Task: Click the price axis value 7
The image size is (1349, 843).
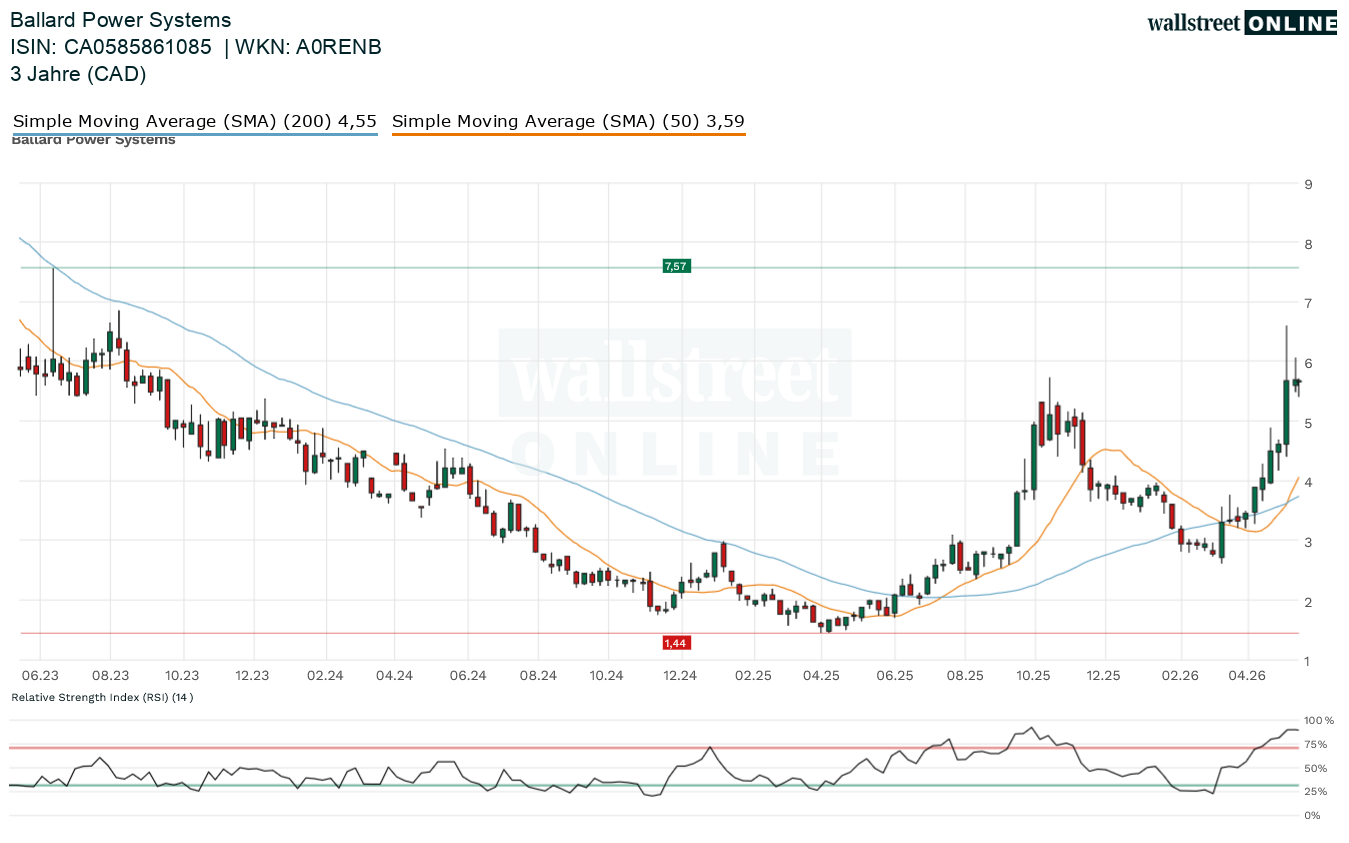Action: (x=1308, y=303)
